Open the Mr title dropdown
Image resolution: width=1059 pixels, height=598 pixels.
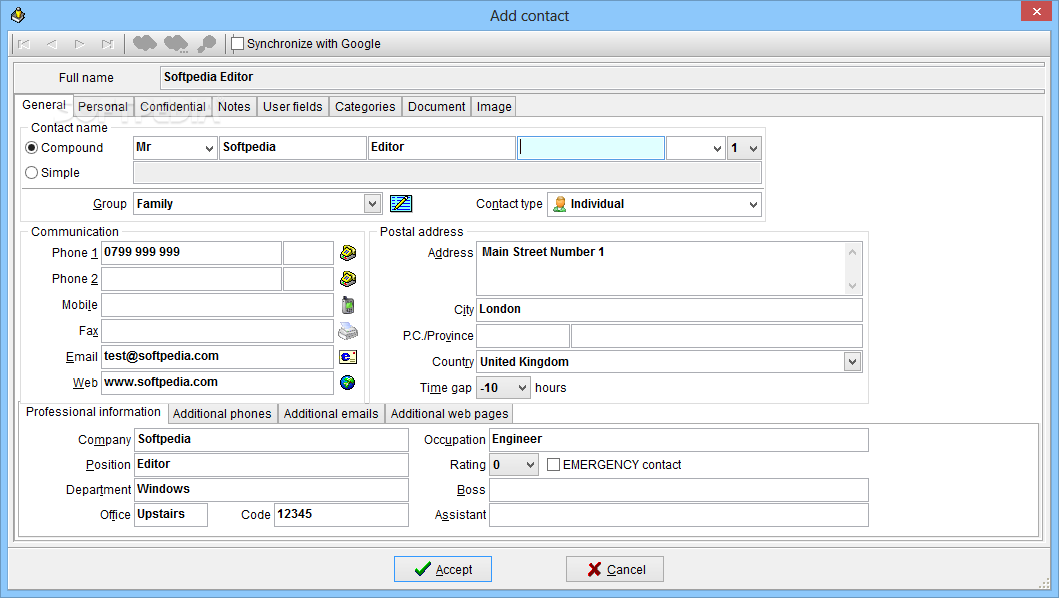click(x=209, y=149)
